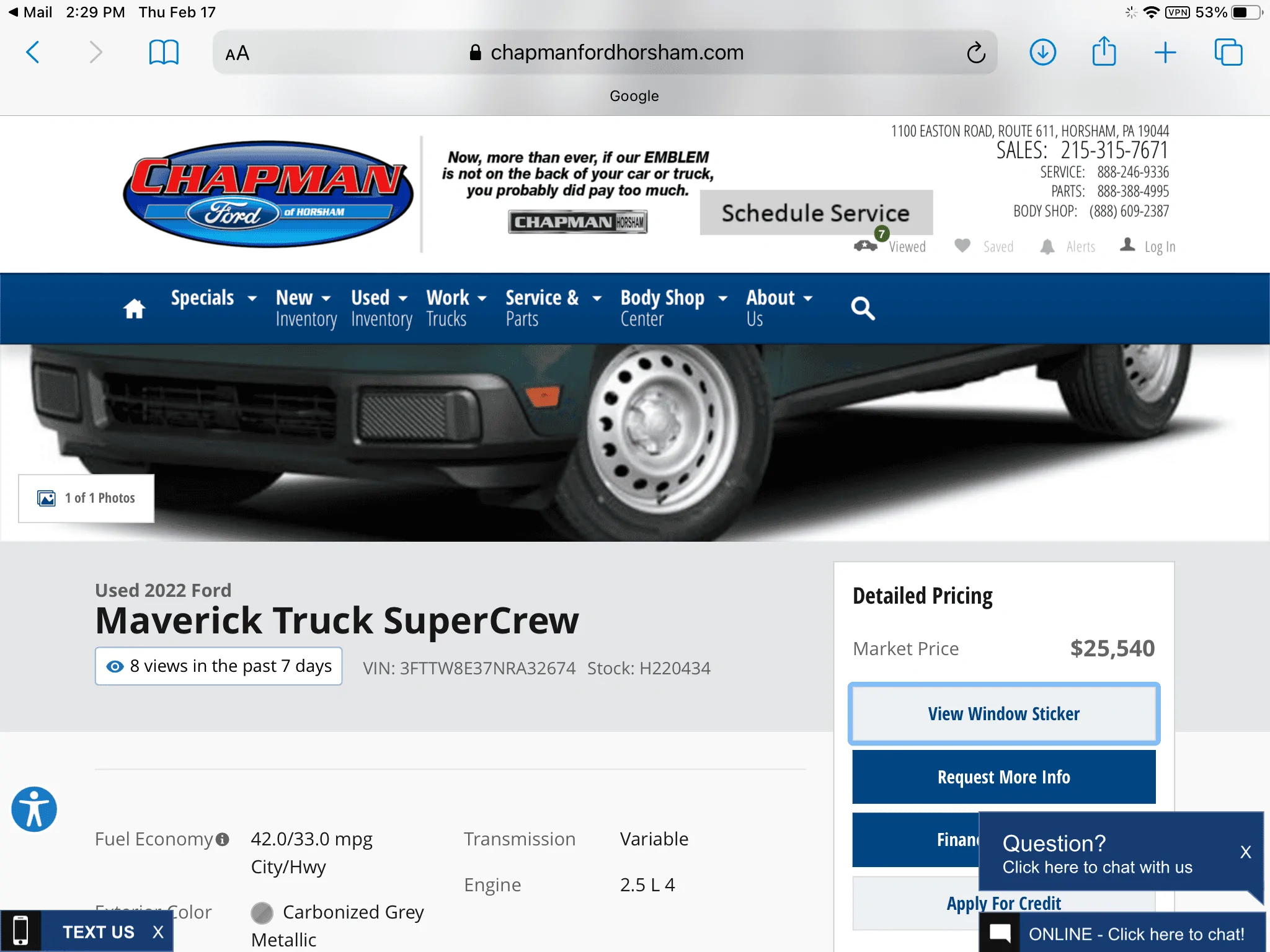Click the fuel economy info icon
The height and width of the screenshot is (952, 1270).
(222, 839)
